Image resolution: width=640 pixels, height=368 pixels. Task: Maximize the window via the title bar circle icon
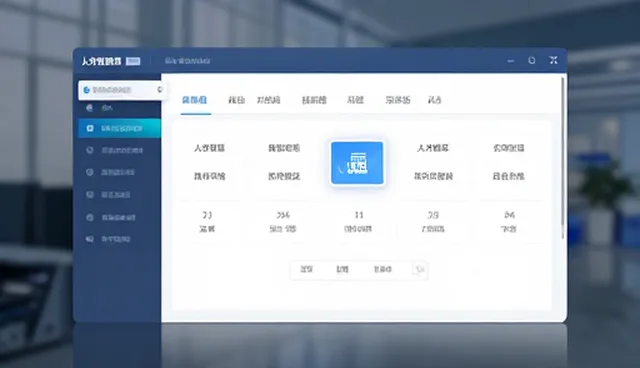[531, 60]
